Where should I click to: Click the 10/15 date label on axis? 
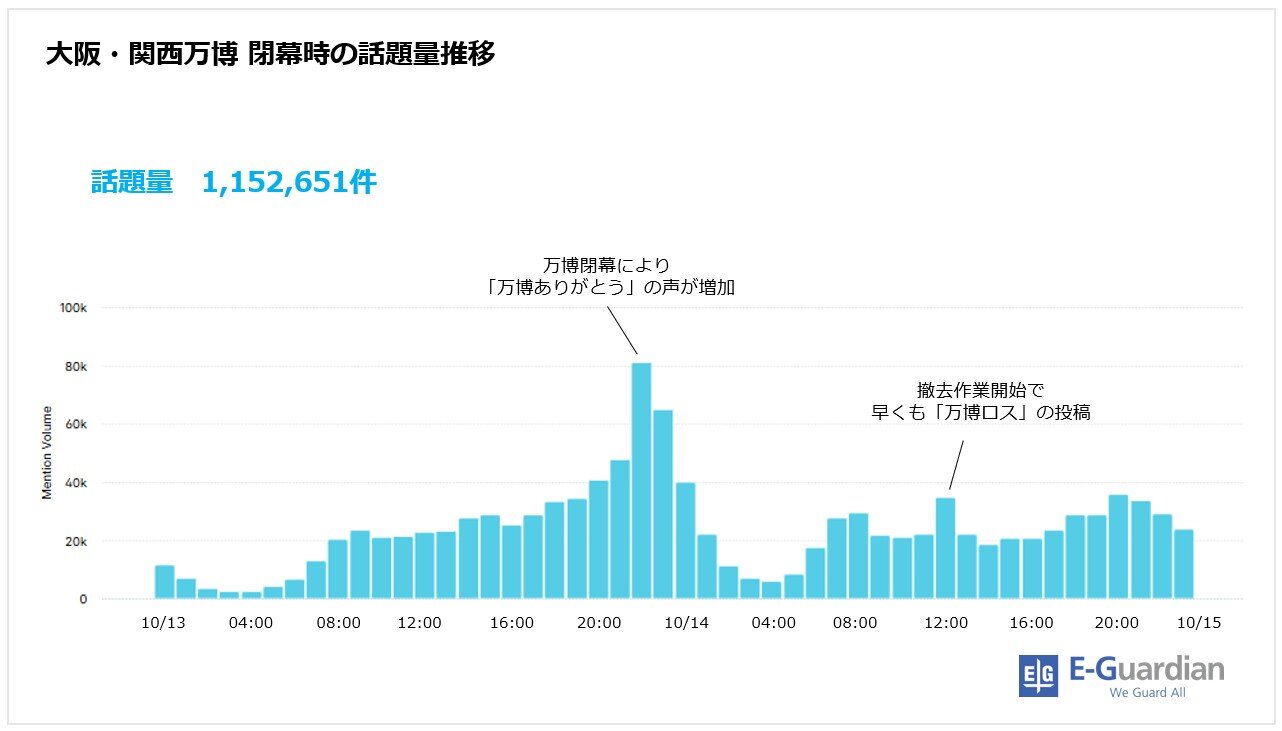coord(1200,623)
